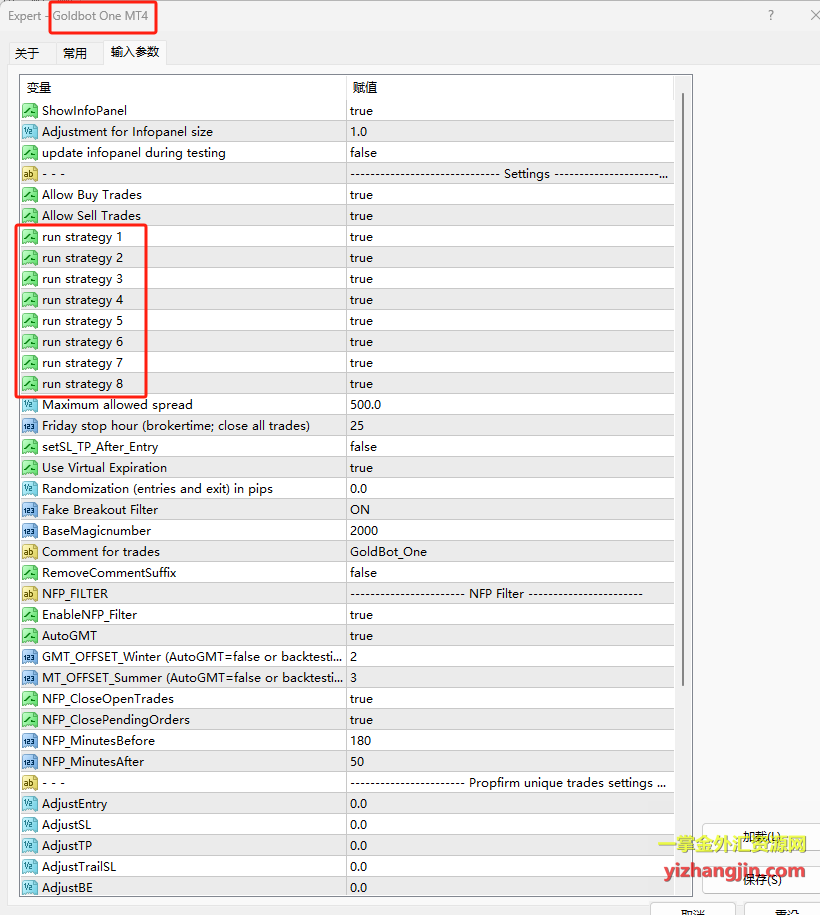Select the Allow Sell Trades row icon
The height and width of the screenshot is (915, 820).
30,215
